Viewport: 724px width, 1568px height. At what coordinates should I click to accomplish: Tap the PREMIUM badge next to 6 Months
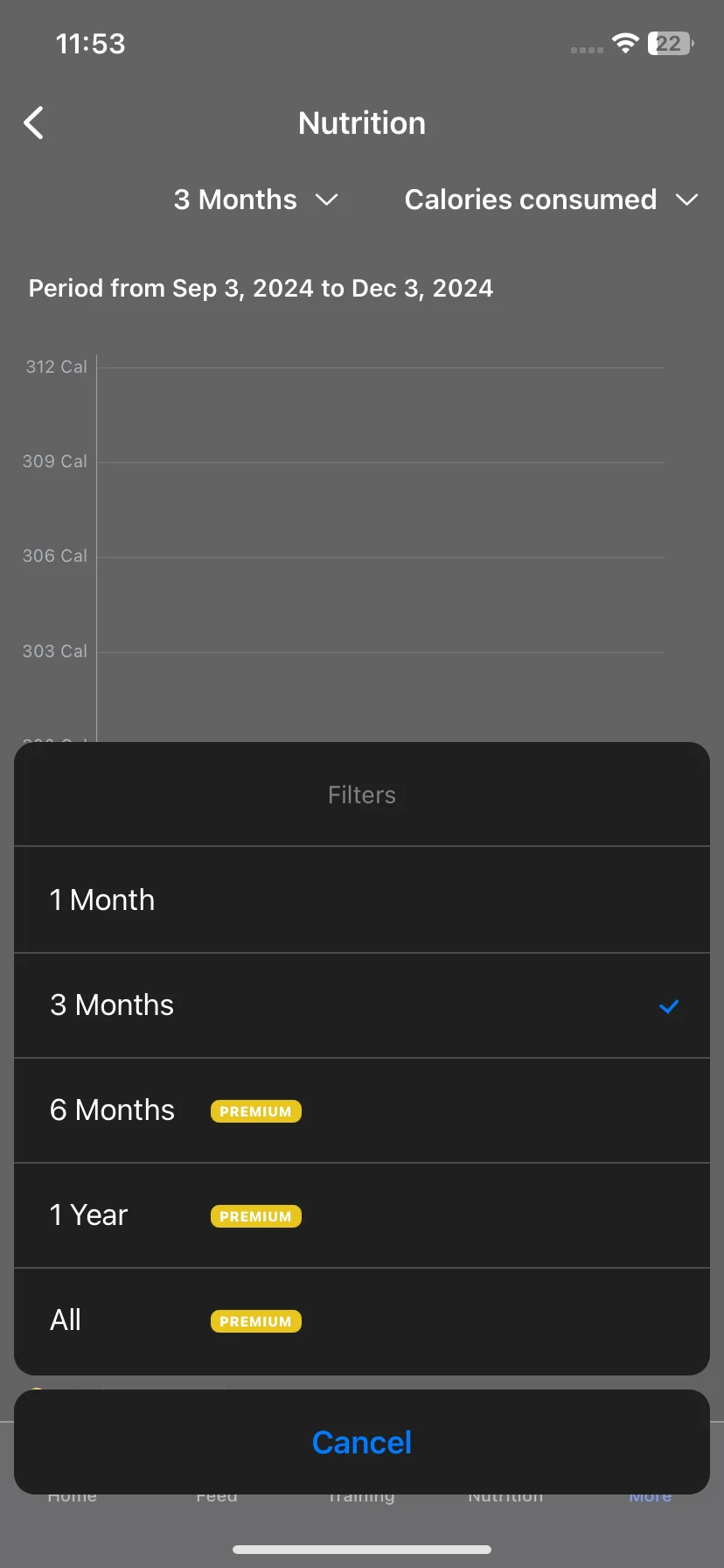[255, 1111]
